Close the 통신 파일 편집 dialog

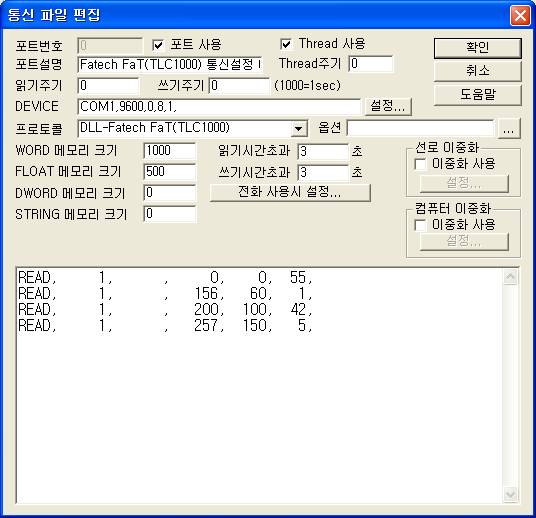(x=520, y=15)
